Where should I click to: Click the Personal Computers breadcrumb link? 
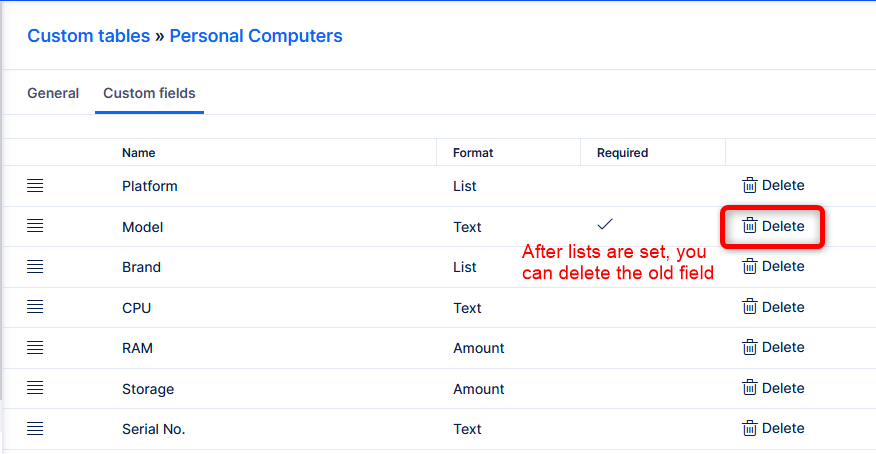pyautogui.click(x=256, y=36)
